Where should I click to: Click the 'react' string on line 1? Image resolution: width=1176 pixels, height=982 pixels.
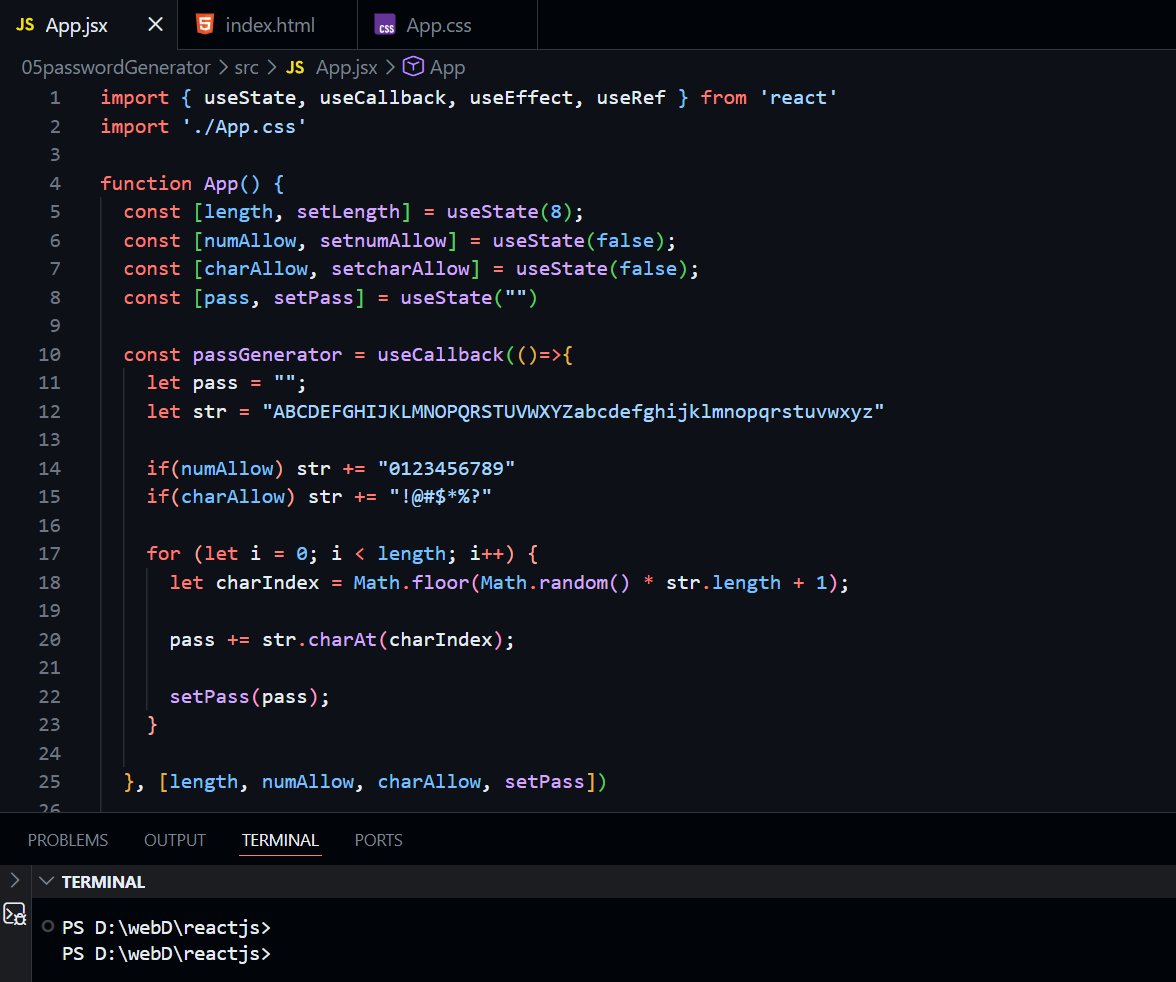798,98
